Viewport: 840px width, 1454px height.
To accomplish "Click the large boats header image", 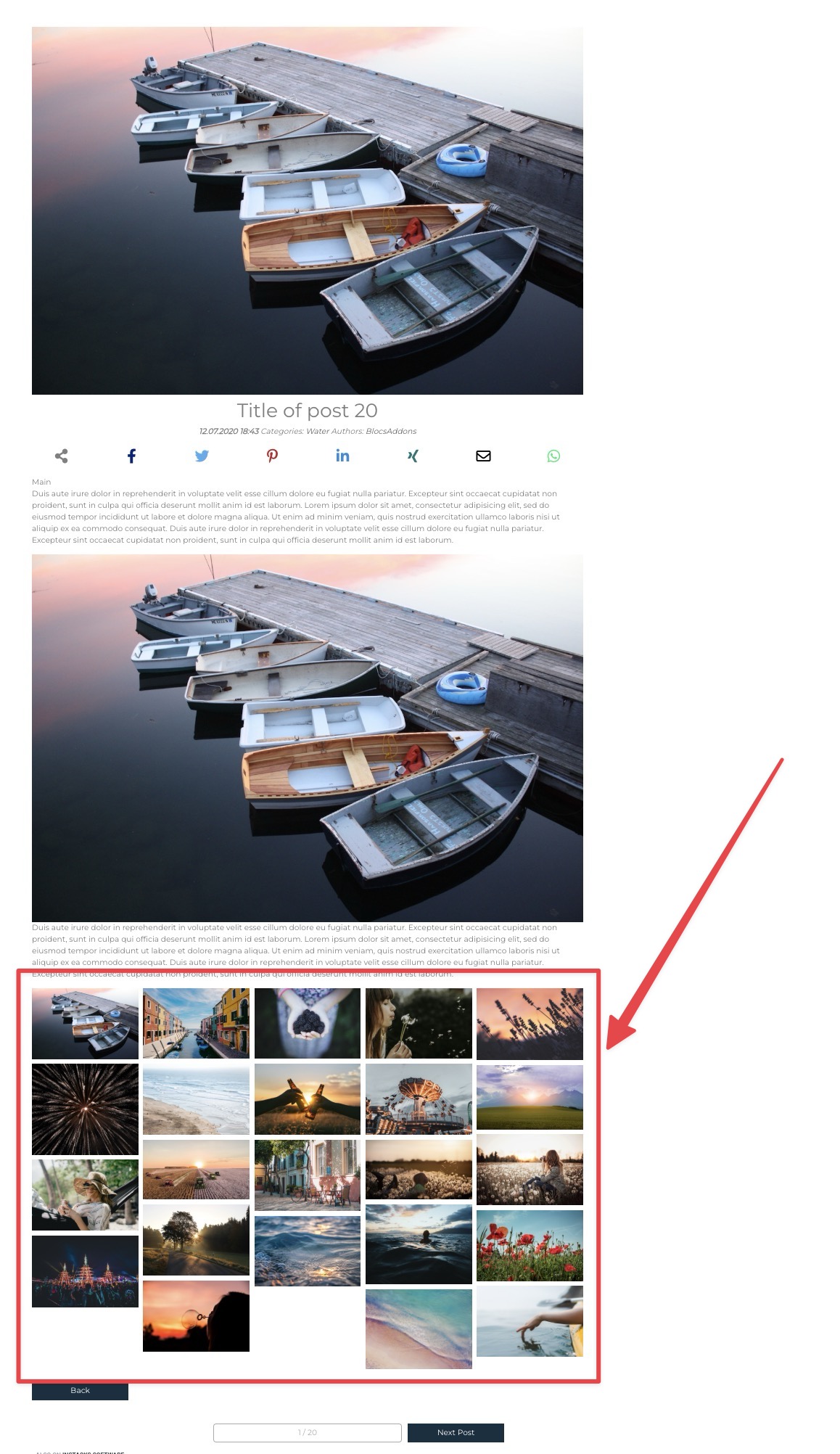I will (x=308, y=210).
